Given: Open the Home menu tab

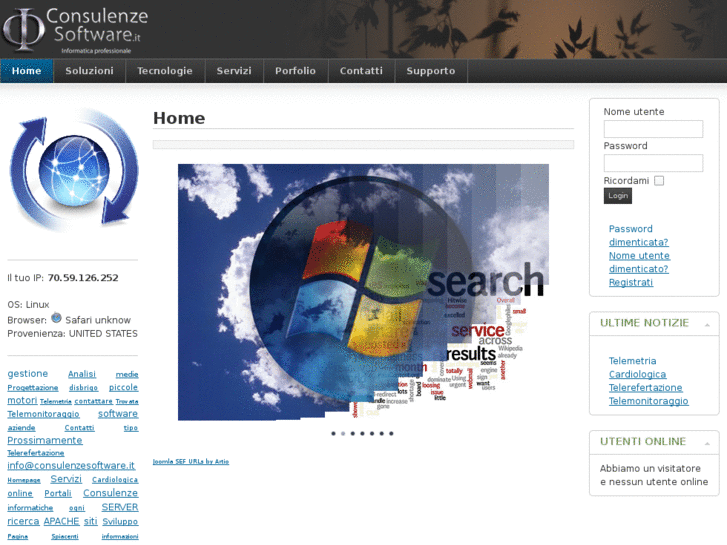Looking at the screenshot, I should tap(26, 71).
